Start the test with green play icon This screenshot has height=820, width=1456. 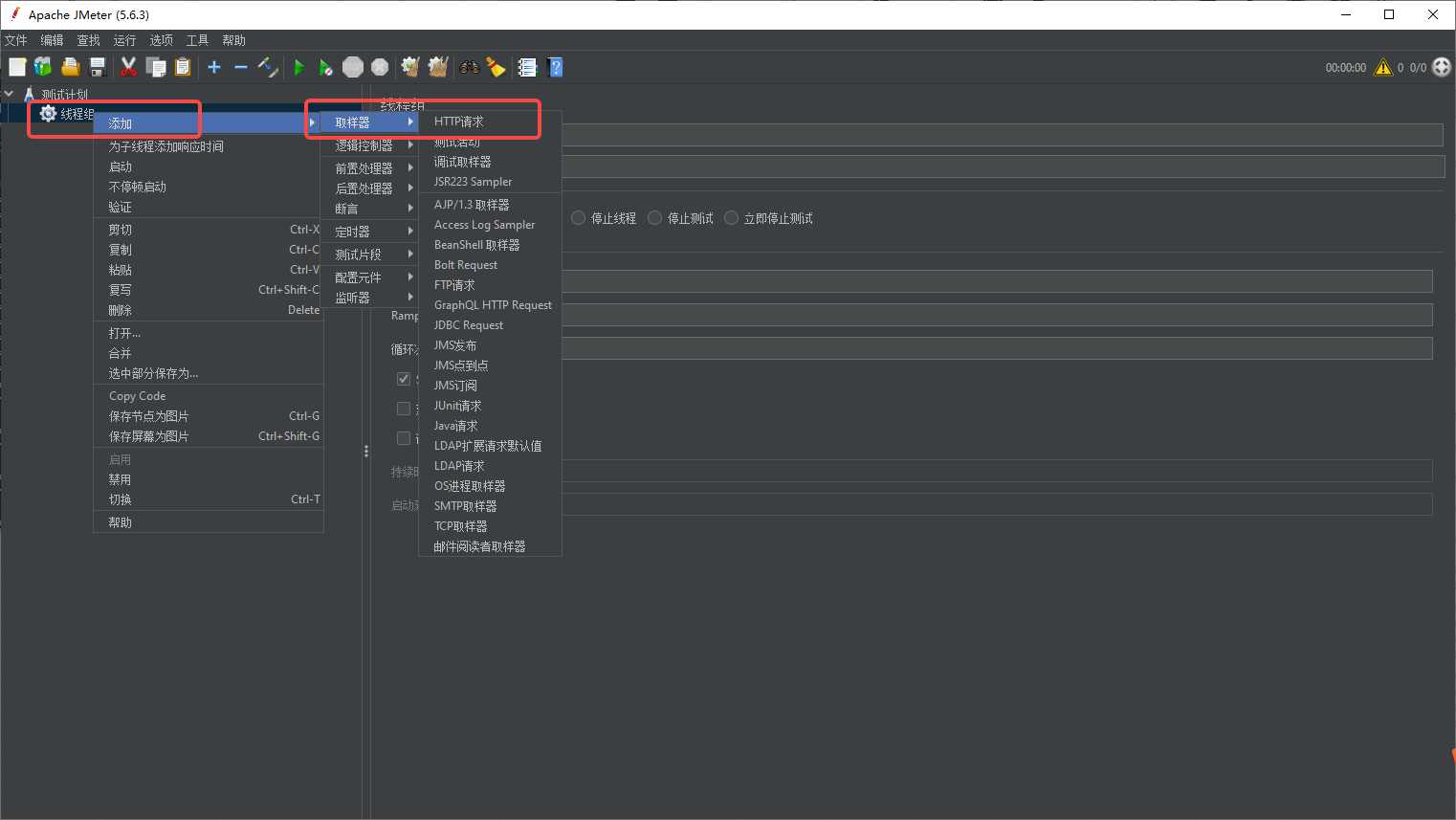pos(298,67)
